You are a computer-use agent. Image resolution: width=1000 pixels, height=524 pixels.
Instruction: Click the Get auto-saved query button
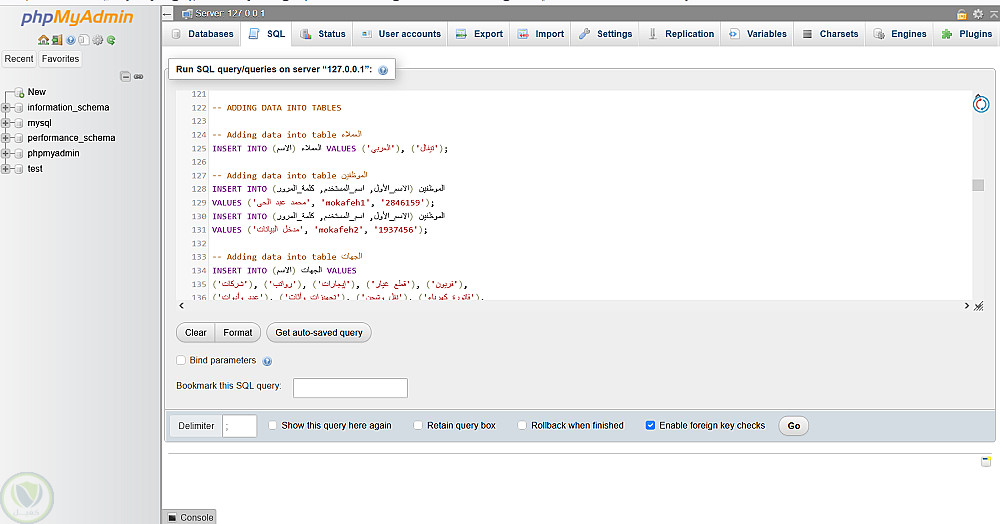point(318,333)
